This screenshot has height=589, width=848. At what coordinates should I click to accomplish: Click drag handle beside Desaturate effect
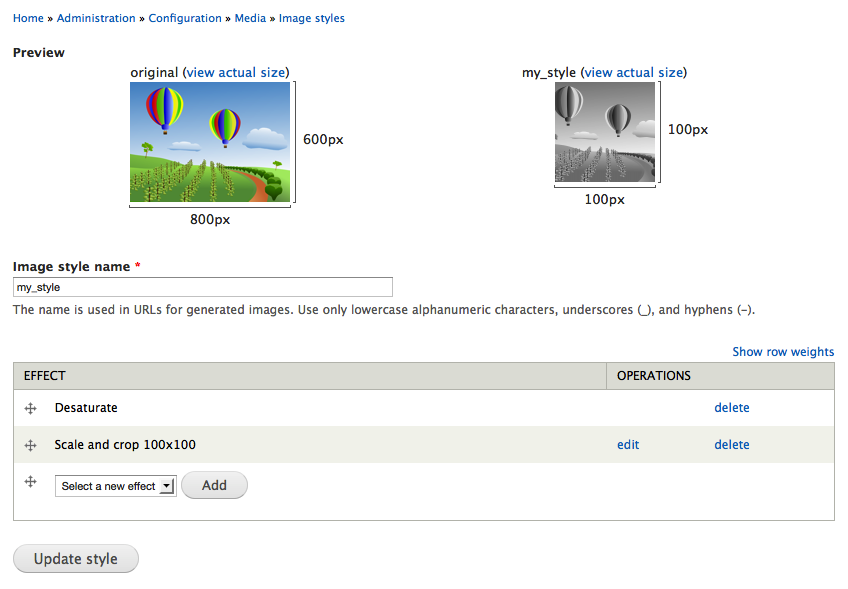(x=30, y=408)
